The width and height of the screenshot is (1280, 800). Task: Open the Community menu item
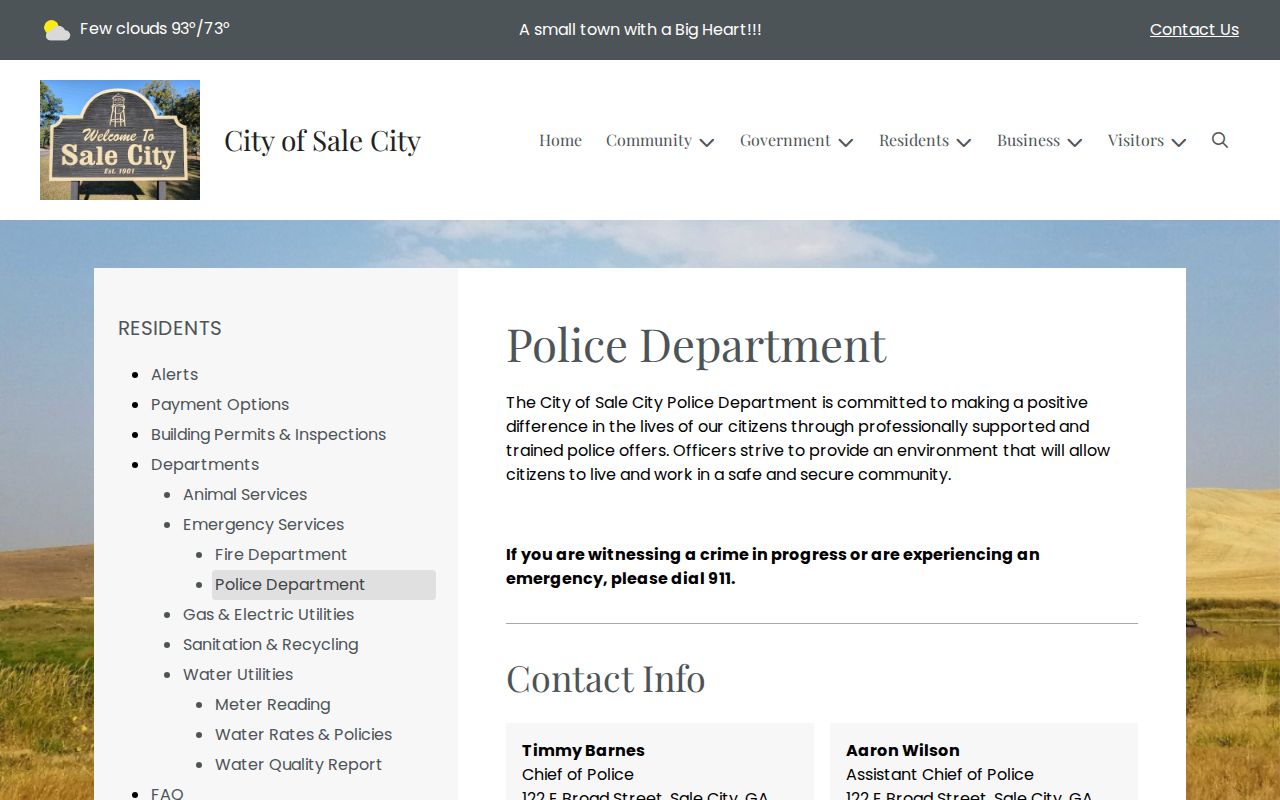click(649, 140)
